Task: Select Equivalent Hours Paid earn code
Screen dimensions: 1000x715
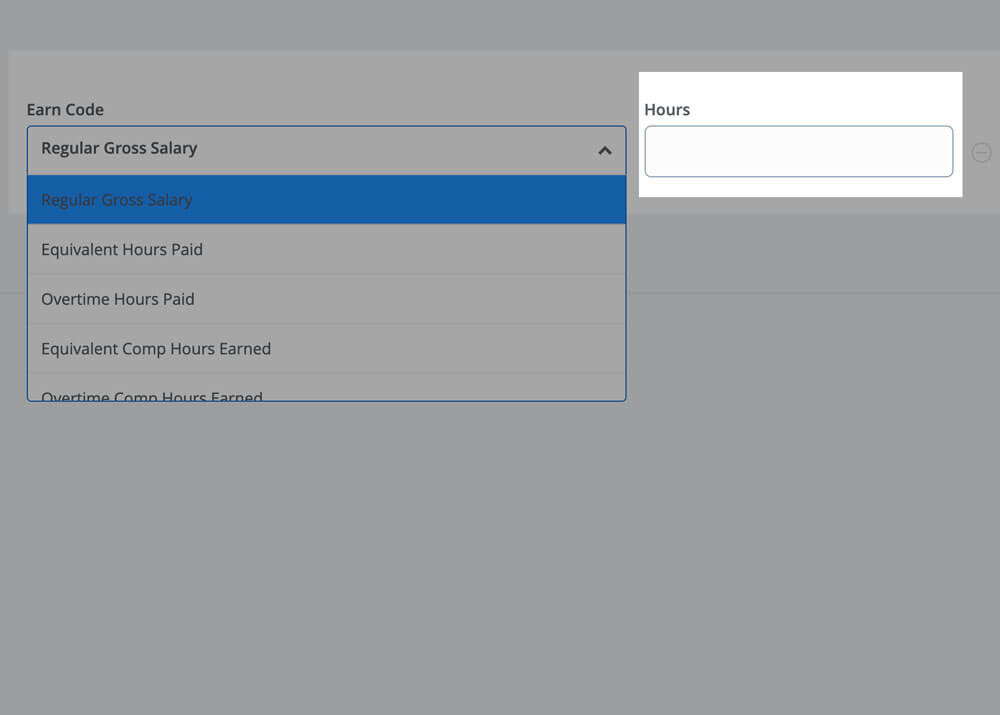Action: click(x=122, y=250)
